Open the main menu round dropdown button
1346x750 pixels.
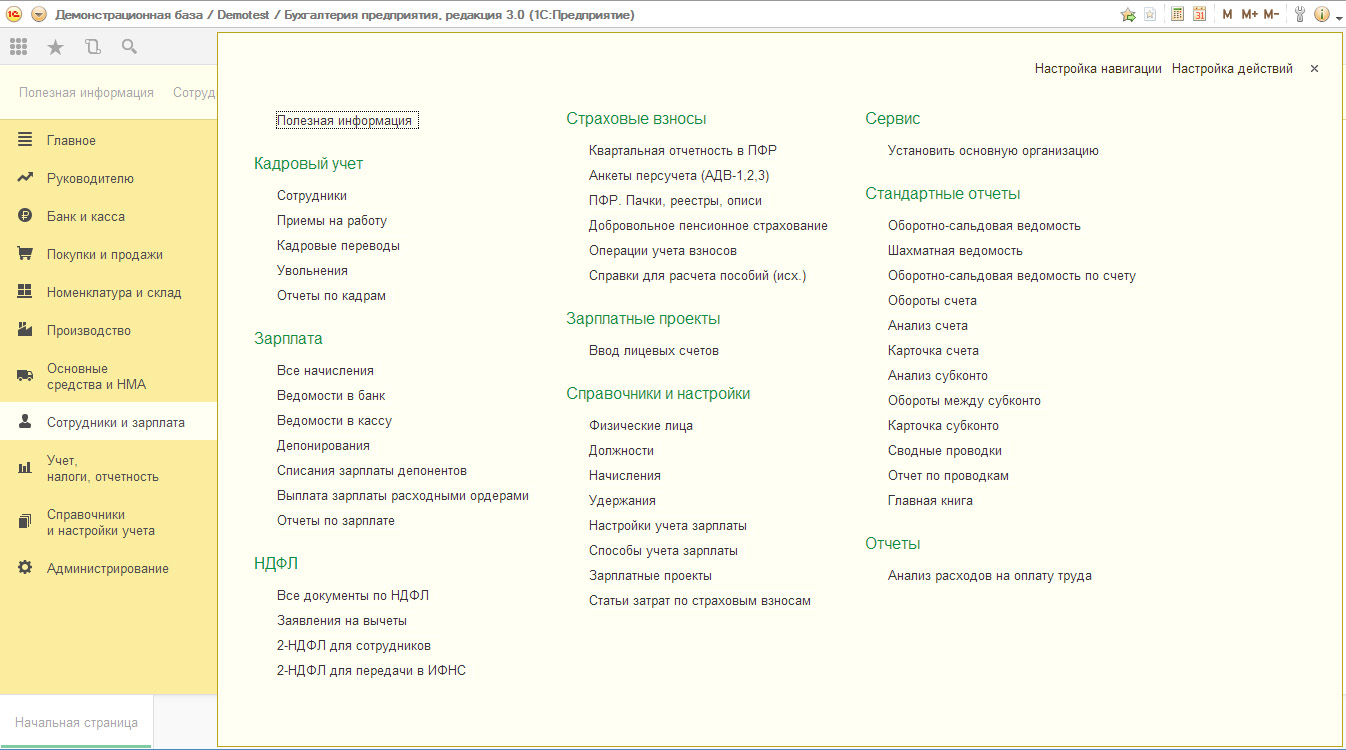click(x=38, y=14)
